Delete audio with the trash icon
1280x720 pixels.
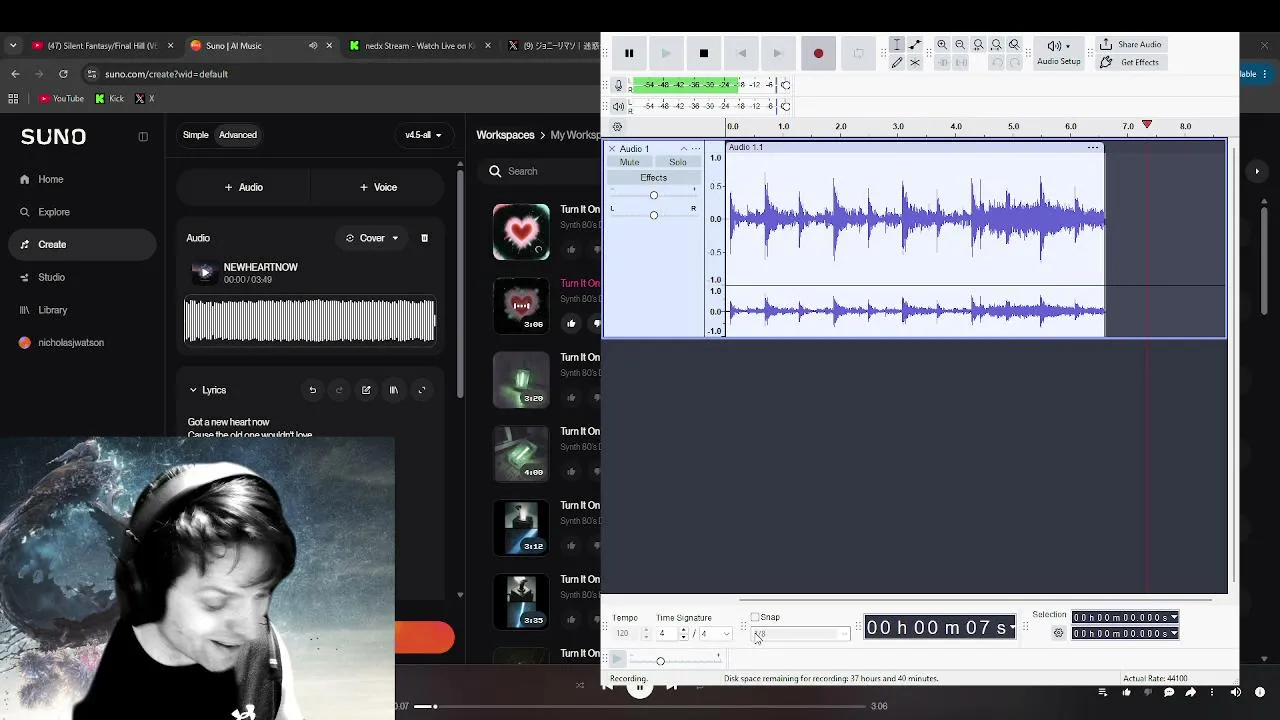(424, 238)
